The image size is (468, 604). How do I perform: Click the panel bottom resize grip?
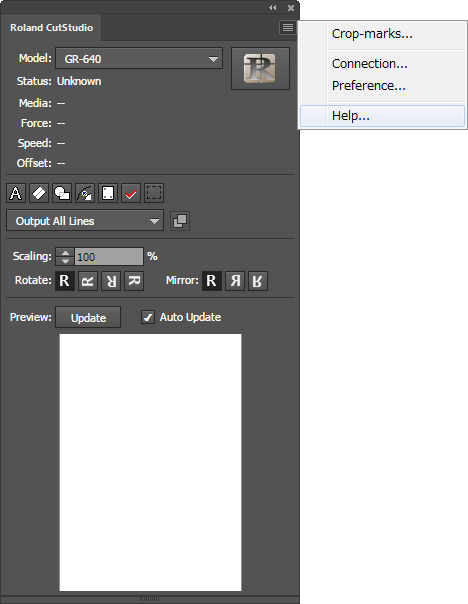tap(149, 599)
